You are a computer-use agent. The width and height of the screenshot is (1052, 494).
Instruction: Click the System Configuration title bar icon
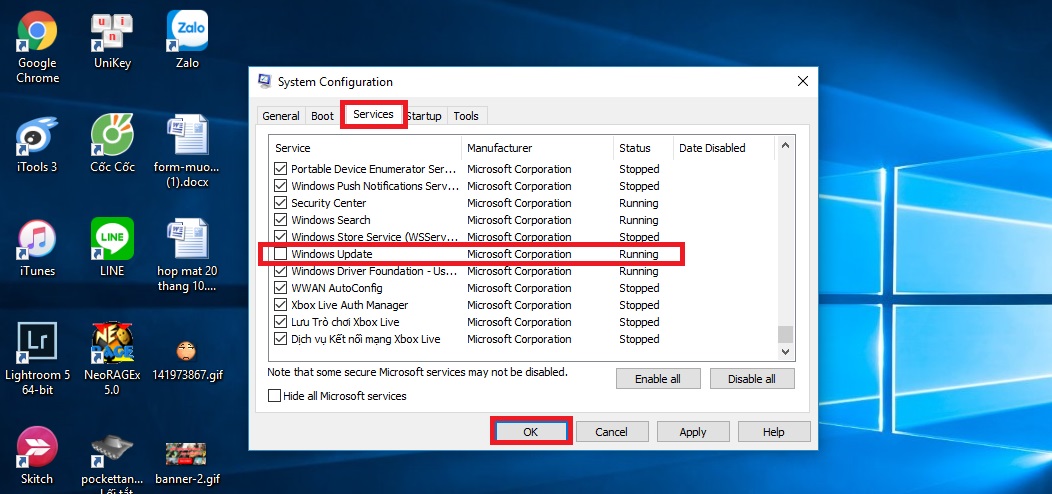pyautogui.click(x=265, y=82)
